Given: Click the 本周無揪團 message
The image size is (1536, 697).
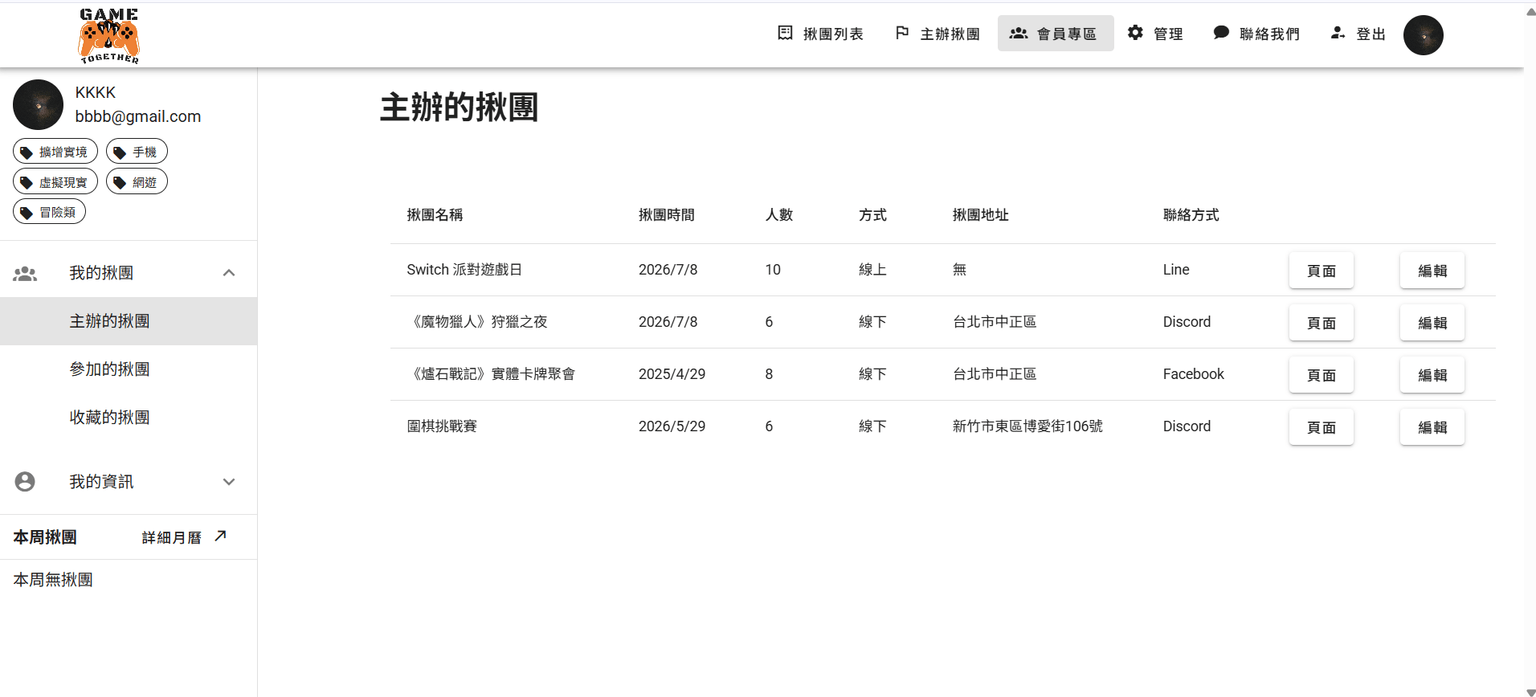Looking at the screenshot, I should tap(53, 580).
